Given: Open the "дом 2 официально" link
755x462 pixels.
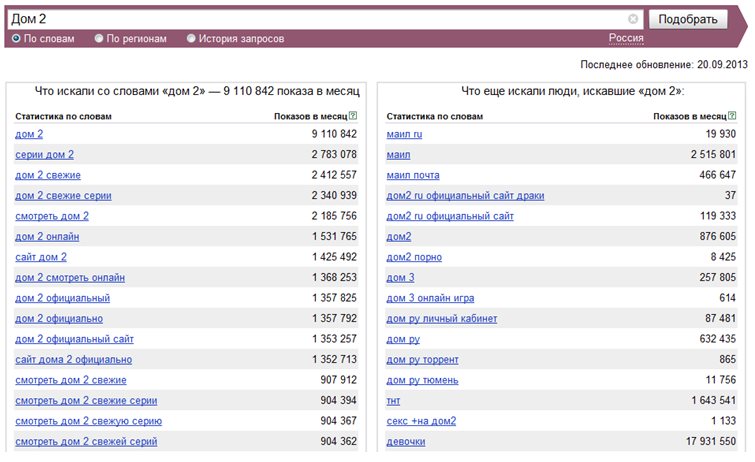Looking at the screenshot, I should click(59, 318).
